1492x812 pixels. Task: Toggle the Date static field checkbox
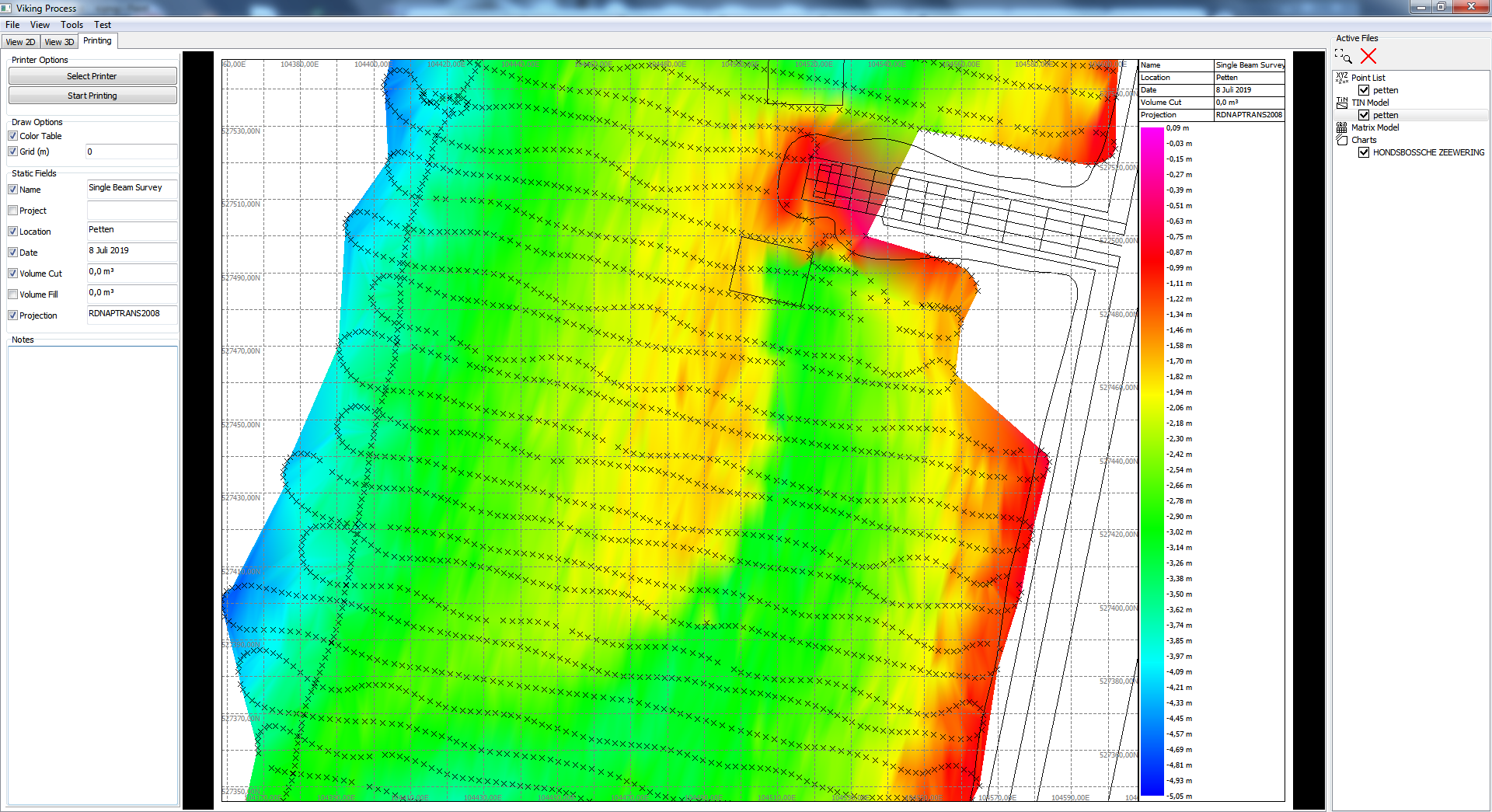(x=12, y=253)
